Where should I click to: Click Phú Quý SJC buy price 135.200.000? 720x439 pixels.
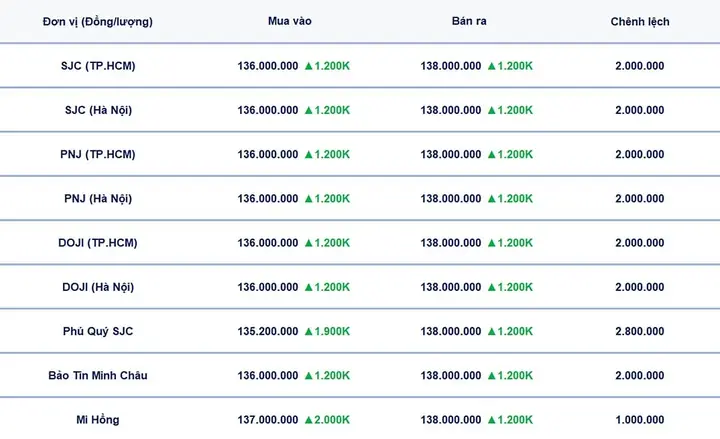(x=268, y=332)
